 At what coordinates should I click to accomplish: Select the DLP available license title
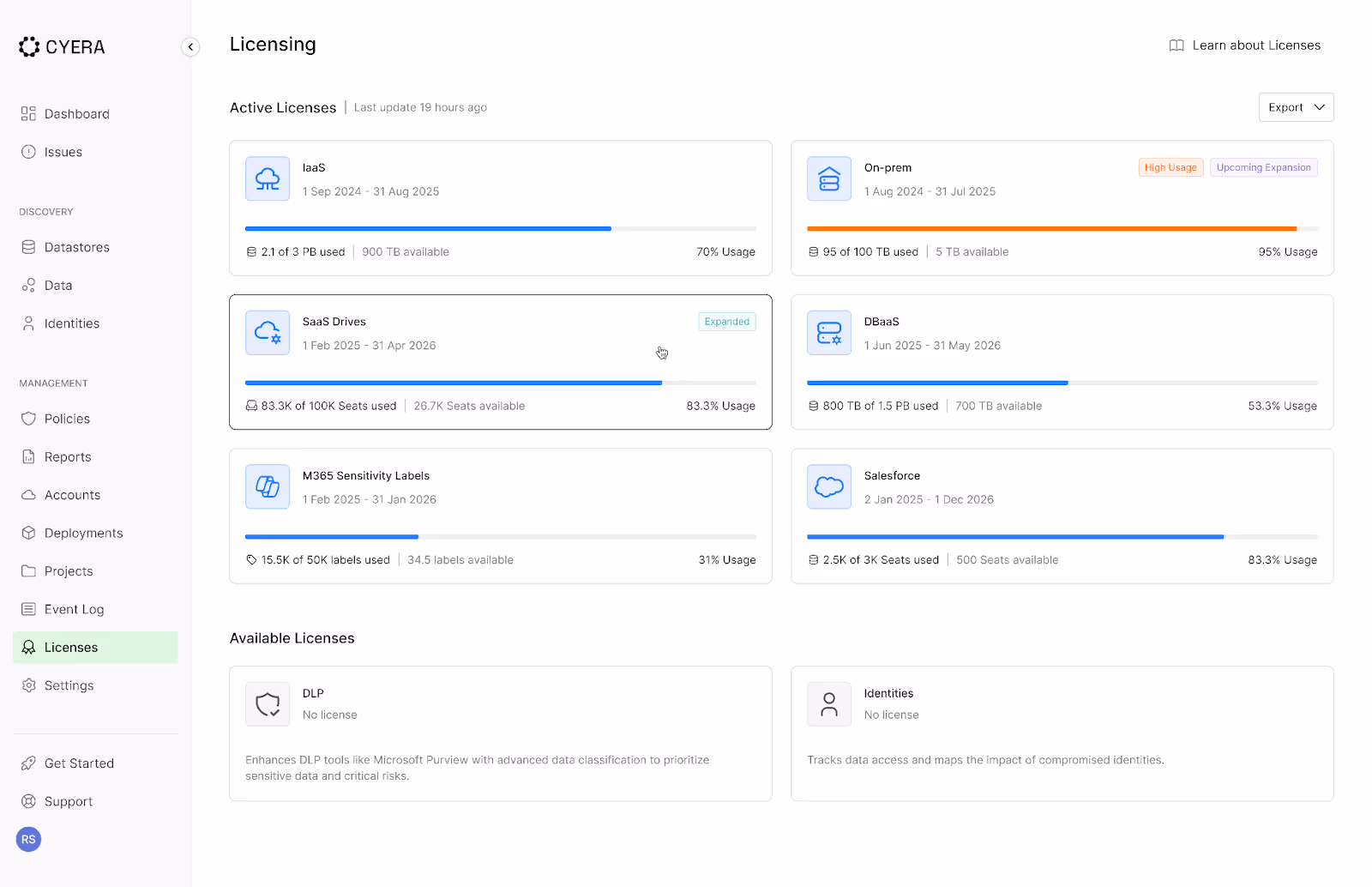313,693
